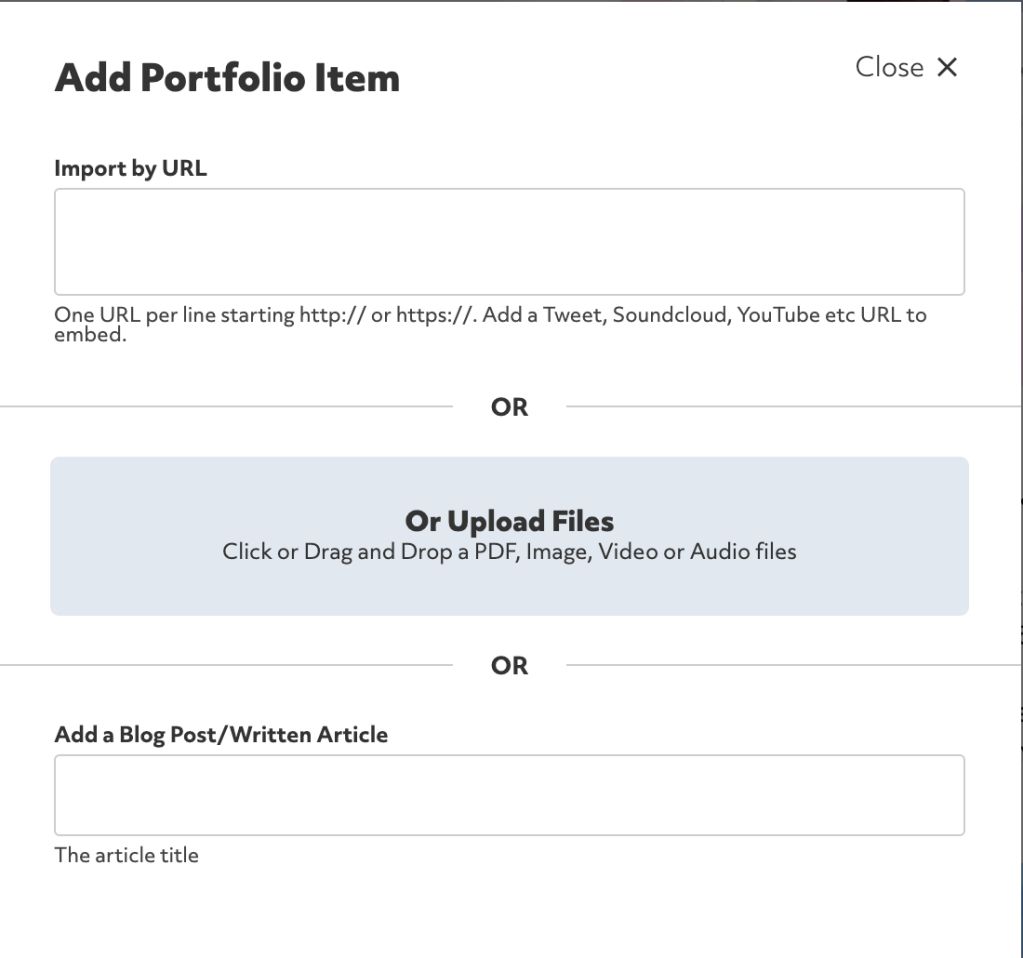
Task: Click the Close text label
Action: pyautogui.click(x=890, y=68)
